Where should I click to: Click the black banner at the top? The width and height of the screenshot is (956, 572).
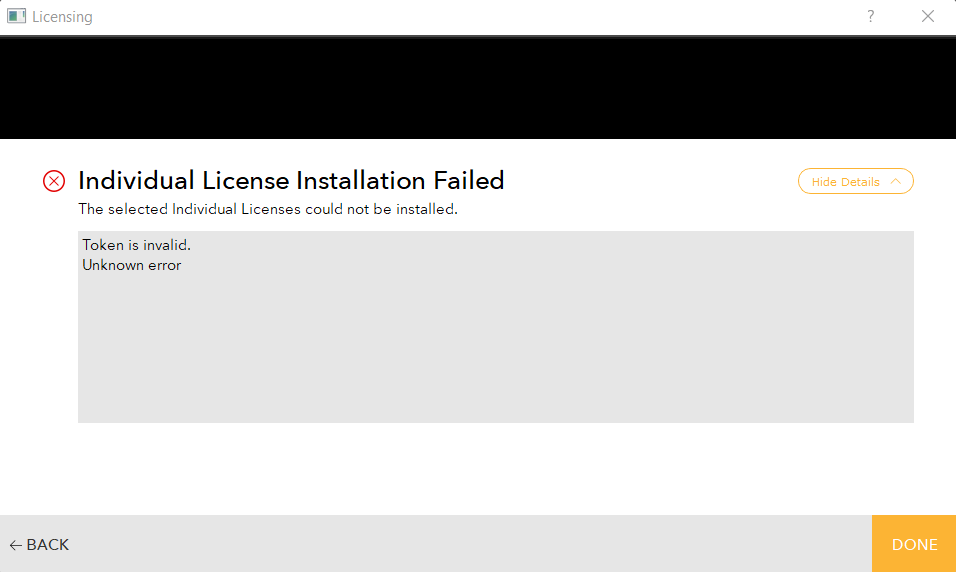point(478,88)
